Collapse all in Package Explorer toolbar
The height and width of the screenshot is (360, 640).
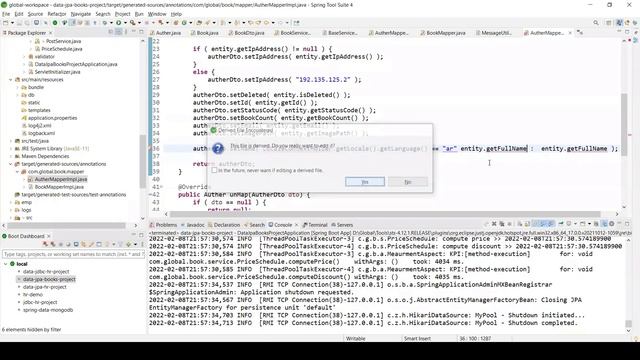pyautogui.click(x=111, y=32)
